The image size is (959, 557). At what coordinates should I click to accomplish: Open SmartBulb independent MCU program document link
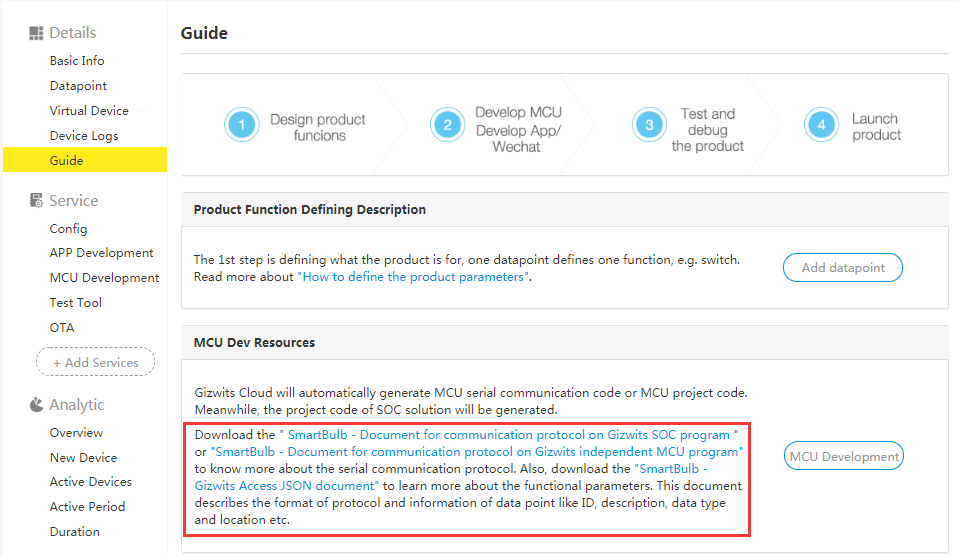click(x=477, y=452)
